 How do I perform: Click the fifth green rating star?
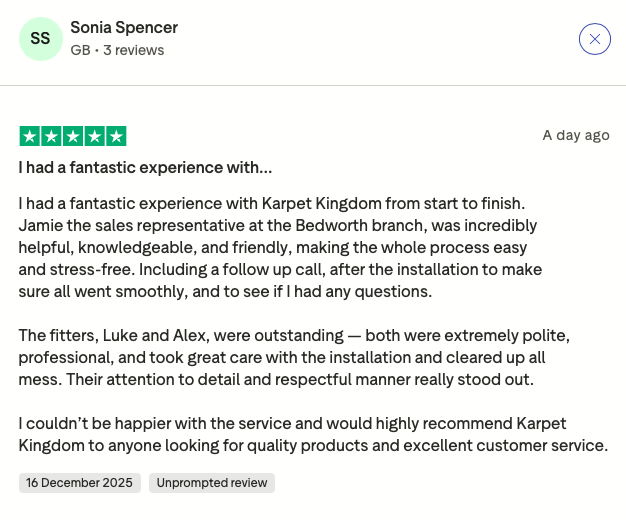(117, 136)
